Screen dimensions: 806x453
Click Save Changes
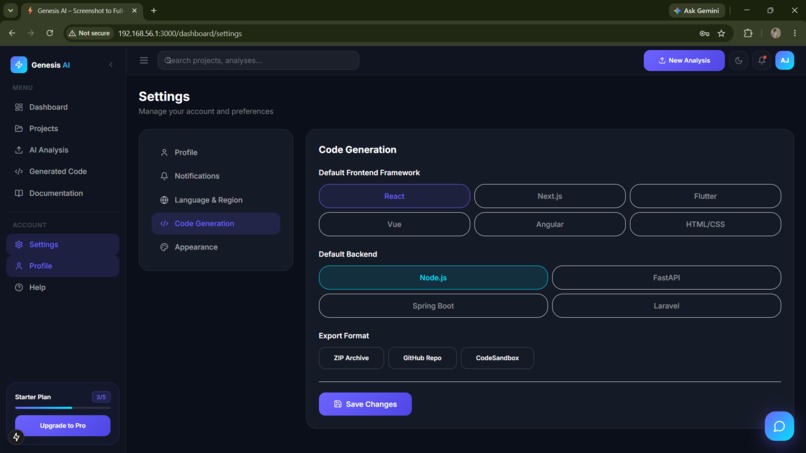click(365, 404)
